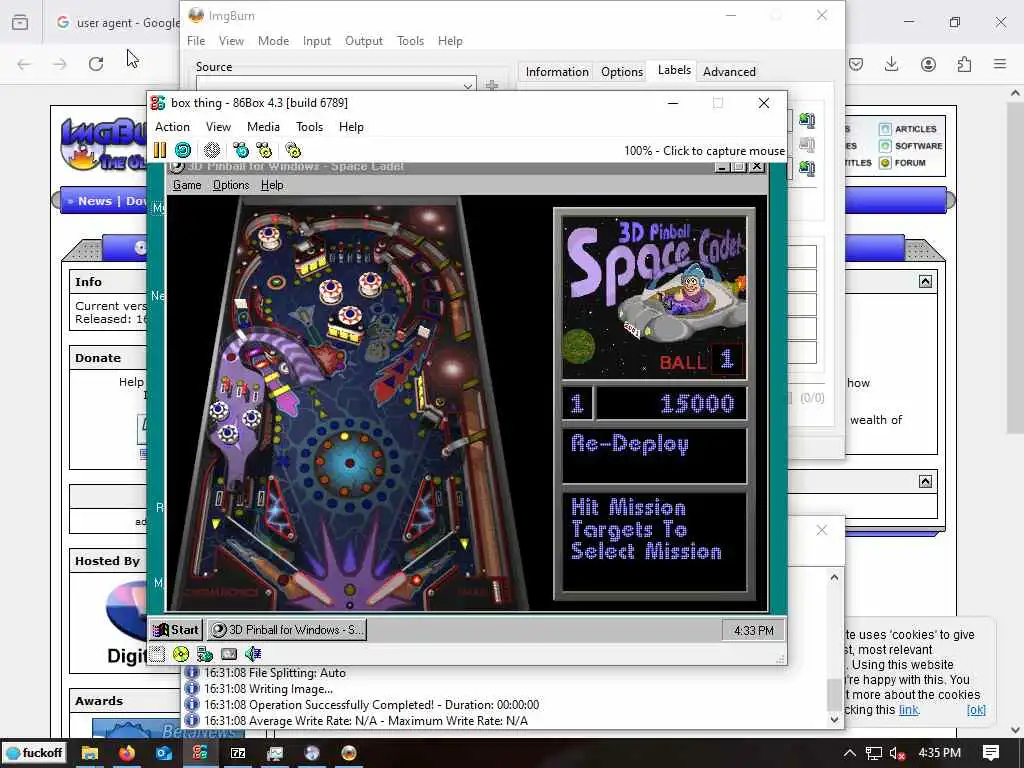Image resolution: width=1024 pixels, height=768 pixels.
Task: Click the Pocket save icon in Firefox
Action: (x=856, y=63)
